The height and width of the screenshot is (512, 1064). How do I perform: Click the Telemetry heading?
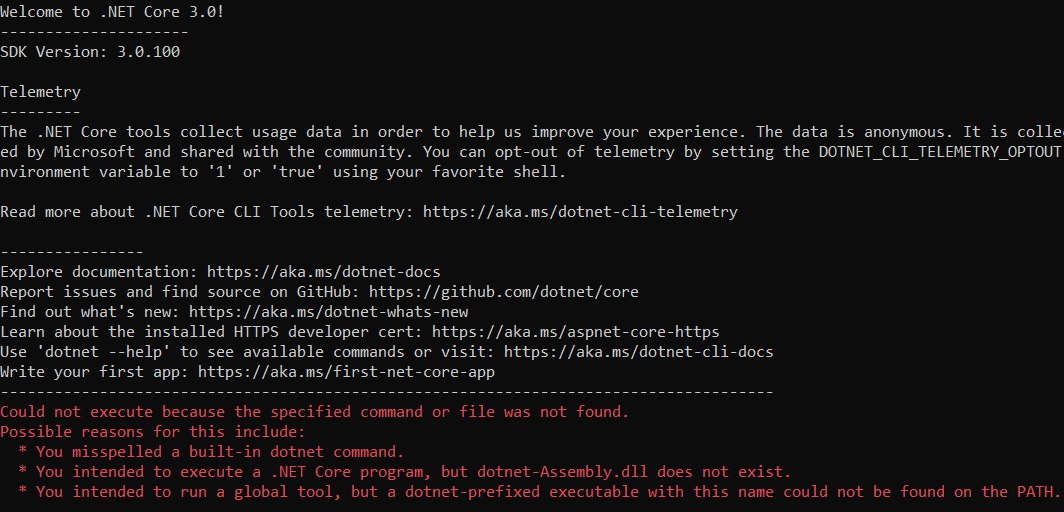40,92
